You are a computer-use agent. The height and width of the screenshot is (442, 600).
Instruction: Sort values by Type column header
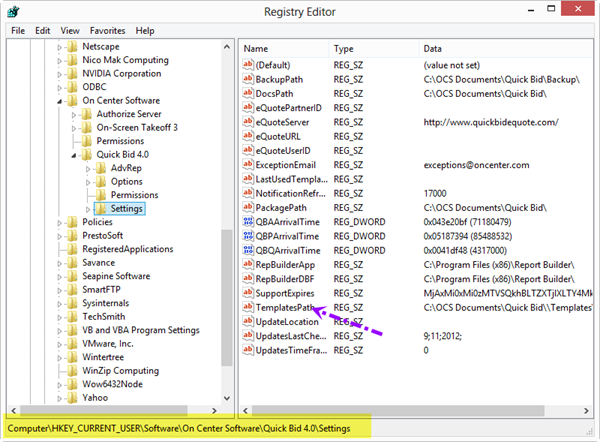[374, 49]
